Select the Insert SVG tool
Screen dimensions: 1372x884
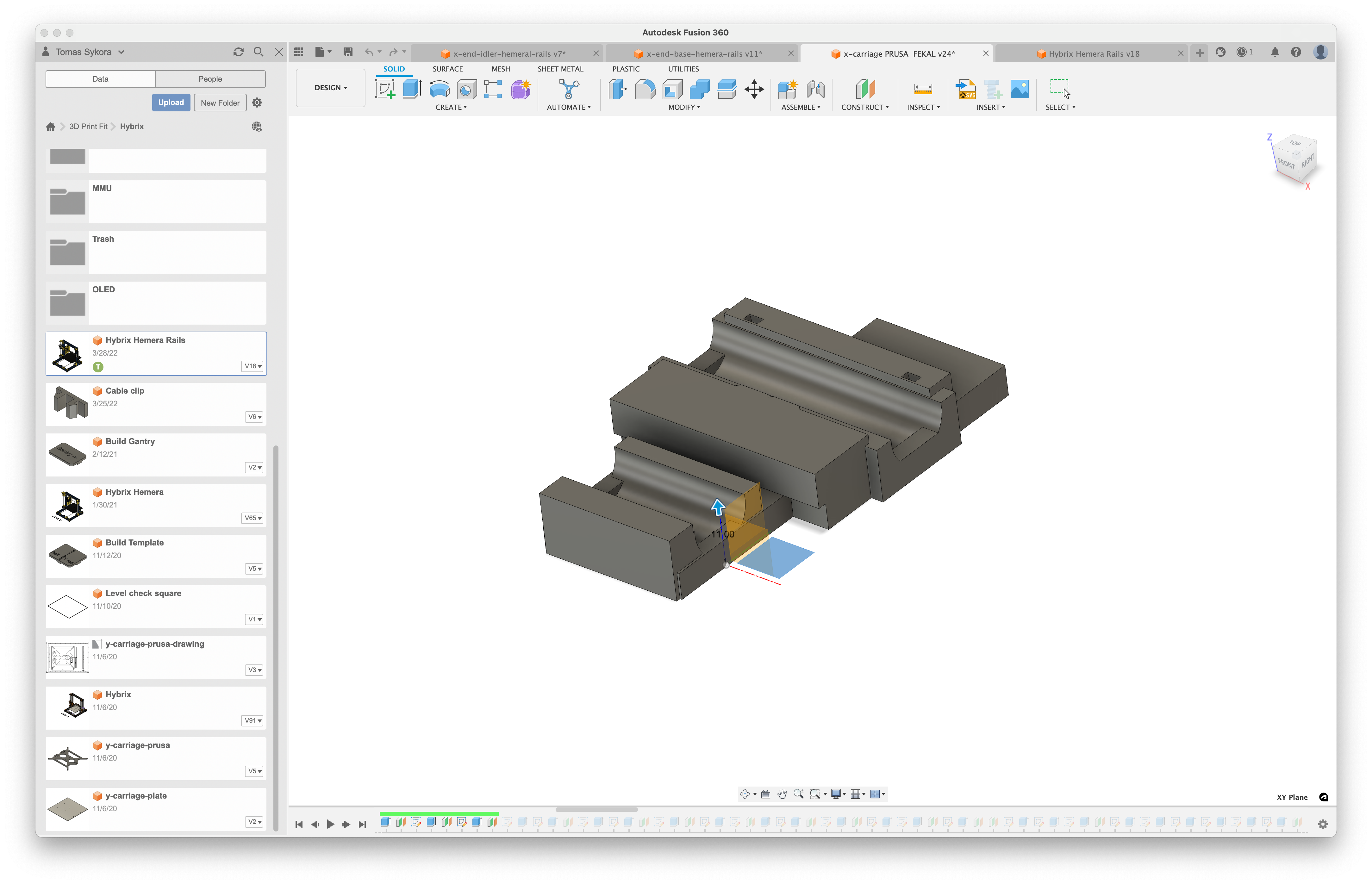966,89
